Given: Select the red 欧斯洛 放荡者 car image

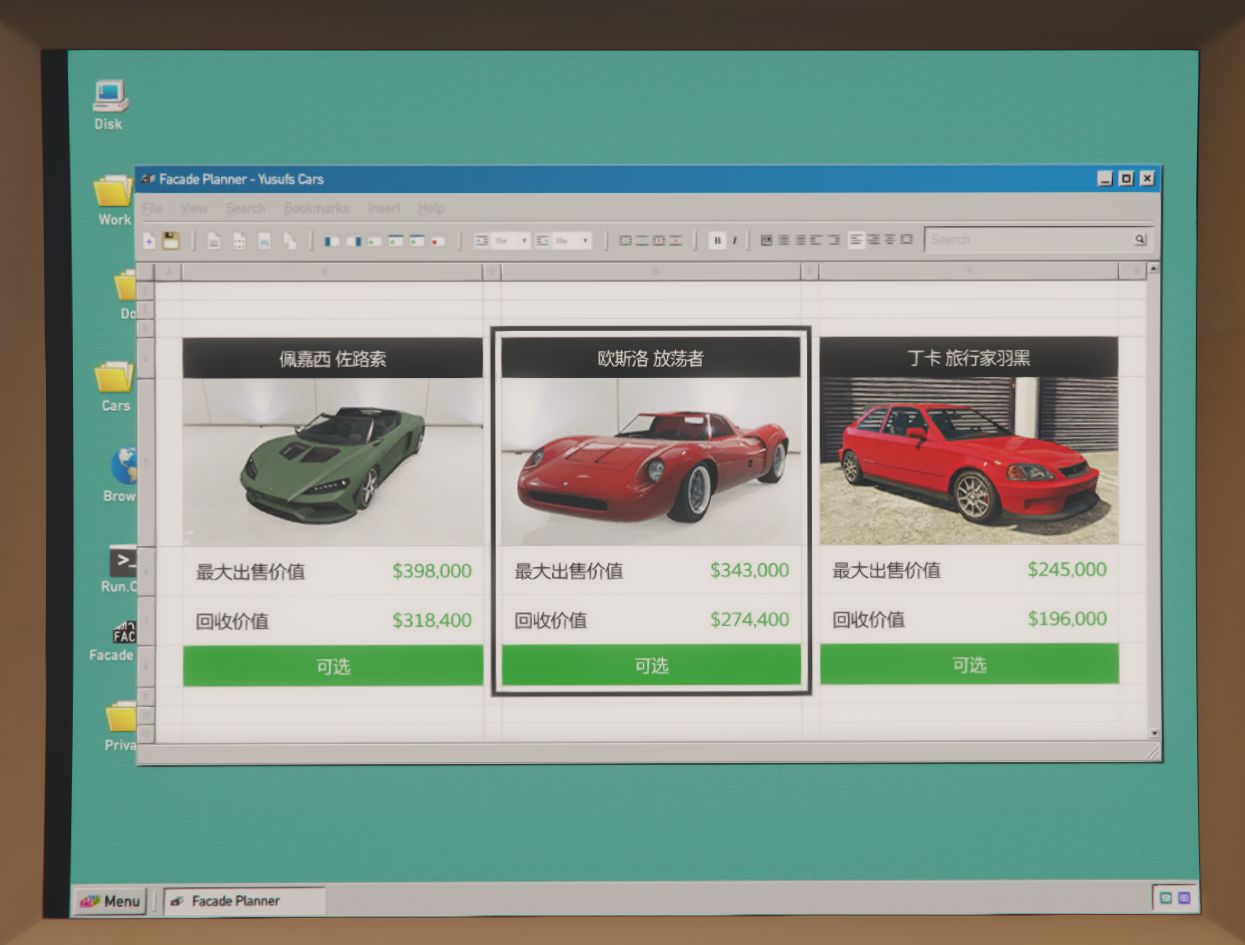Looking at the screenshot, I should (651, 462).
